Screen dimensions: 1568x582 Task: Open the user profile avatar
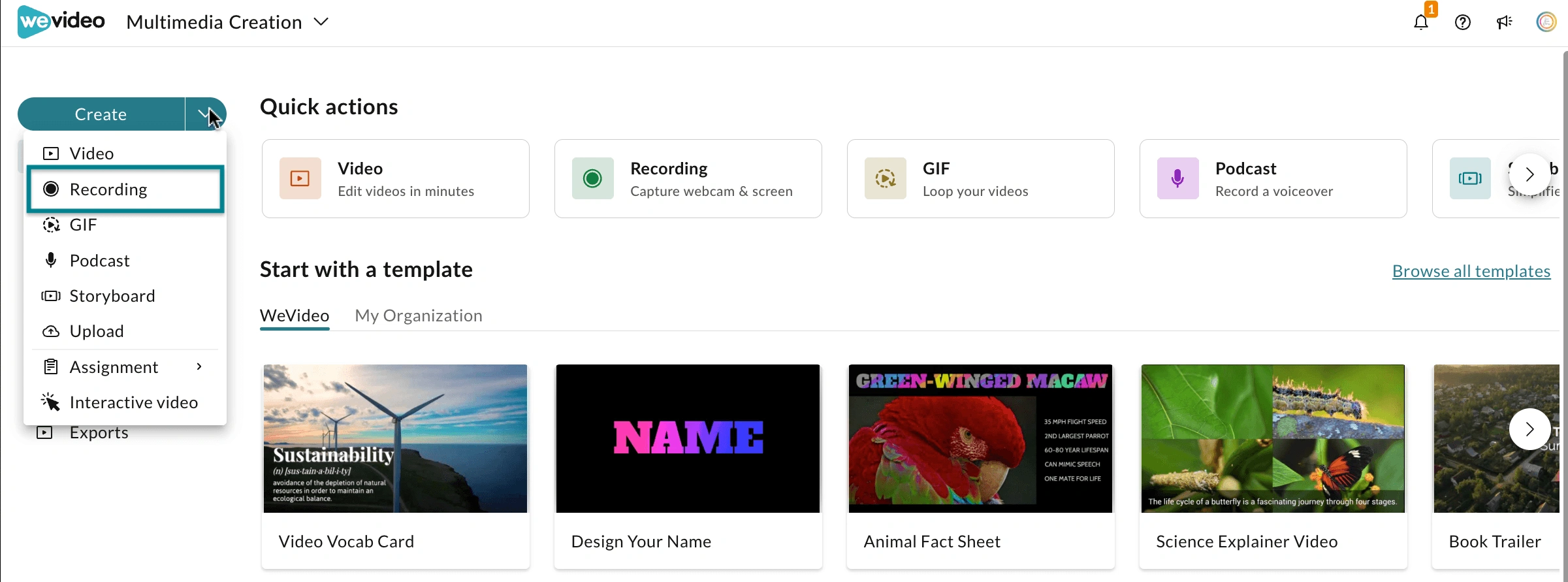click(1546, 22)
